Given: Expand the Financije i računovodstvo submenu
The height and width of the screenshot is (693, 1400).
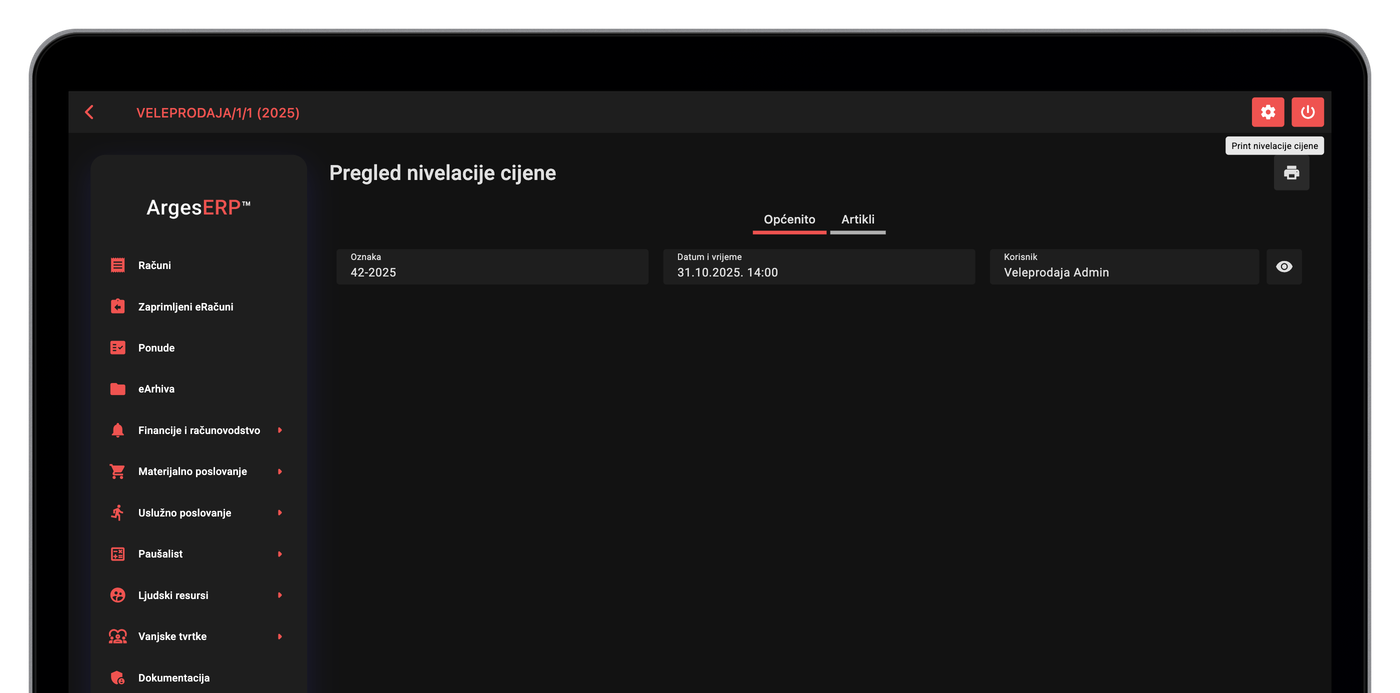Looking at the screenshot, I should pyautogui.click(x=280, y=430).
